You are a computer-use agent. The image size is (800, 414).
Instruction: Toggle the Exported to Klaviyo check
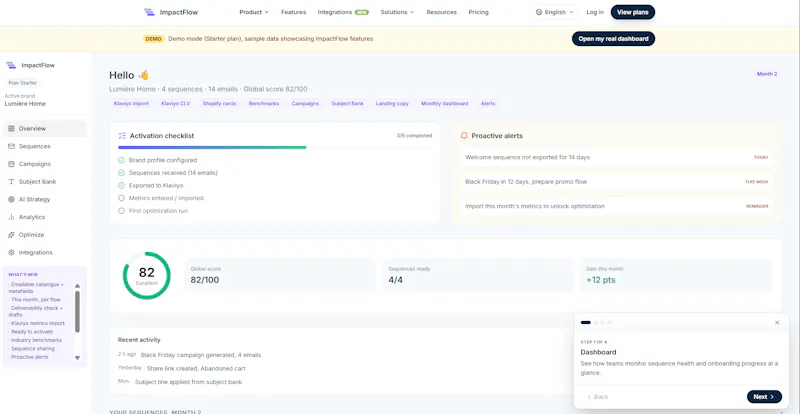coord(121,186)
